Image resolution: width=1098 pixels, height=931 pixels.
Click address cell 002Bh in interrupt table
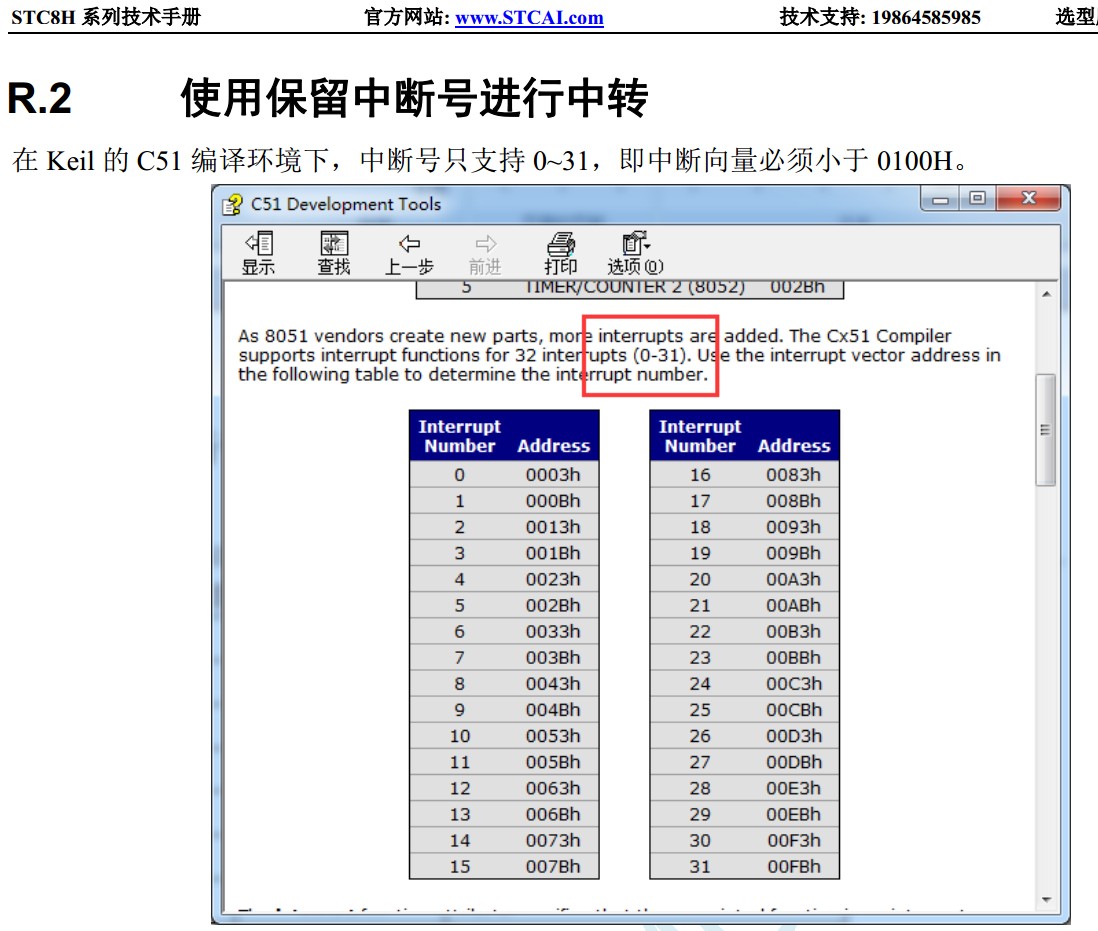[x=553, y=606]
